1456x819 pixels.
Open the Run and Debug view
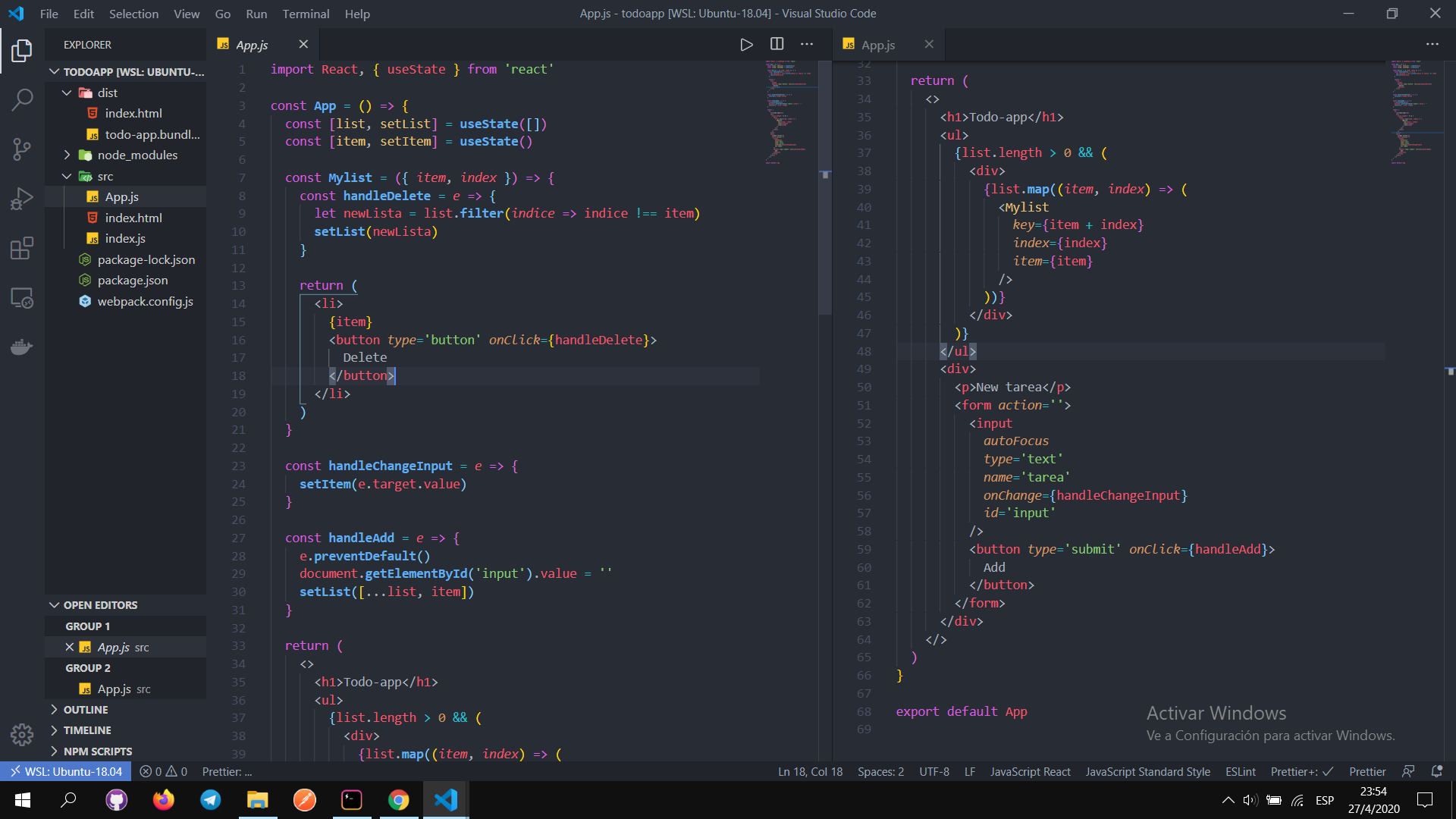[x=22, y=198]
